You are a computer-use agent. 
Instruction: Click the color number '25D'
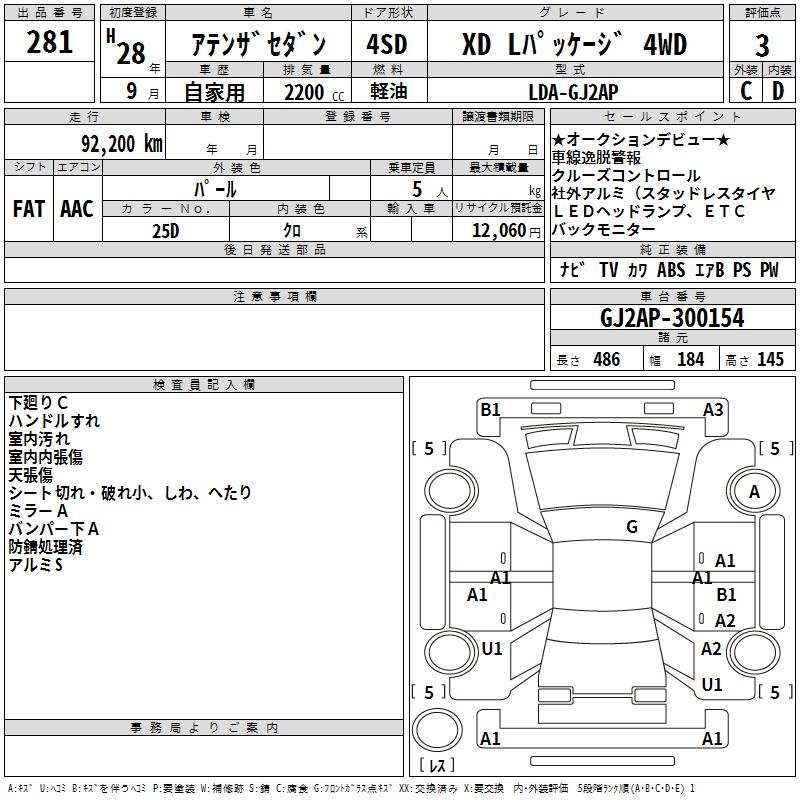click(166, 231)
